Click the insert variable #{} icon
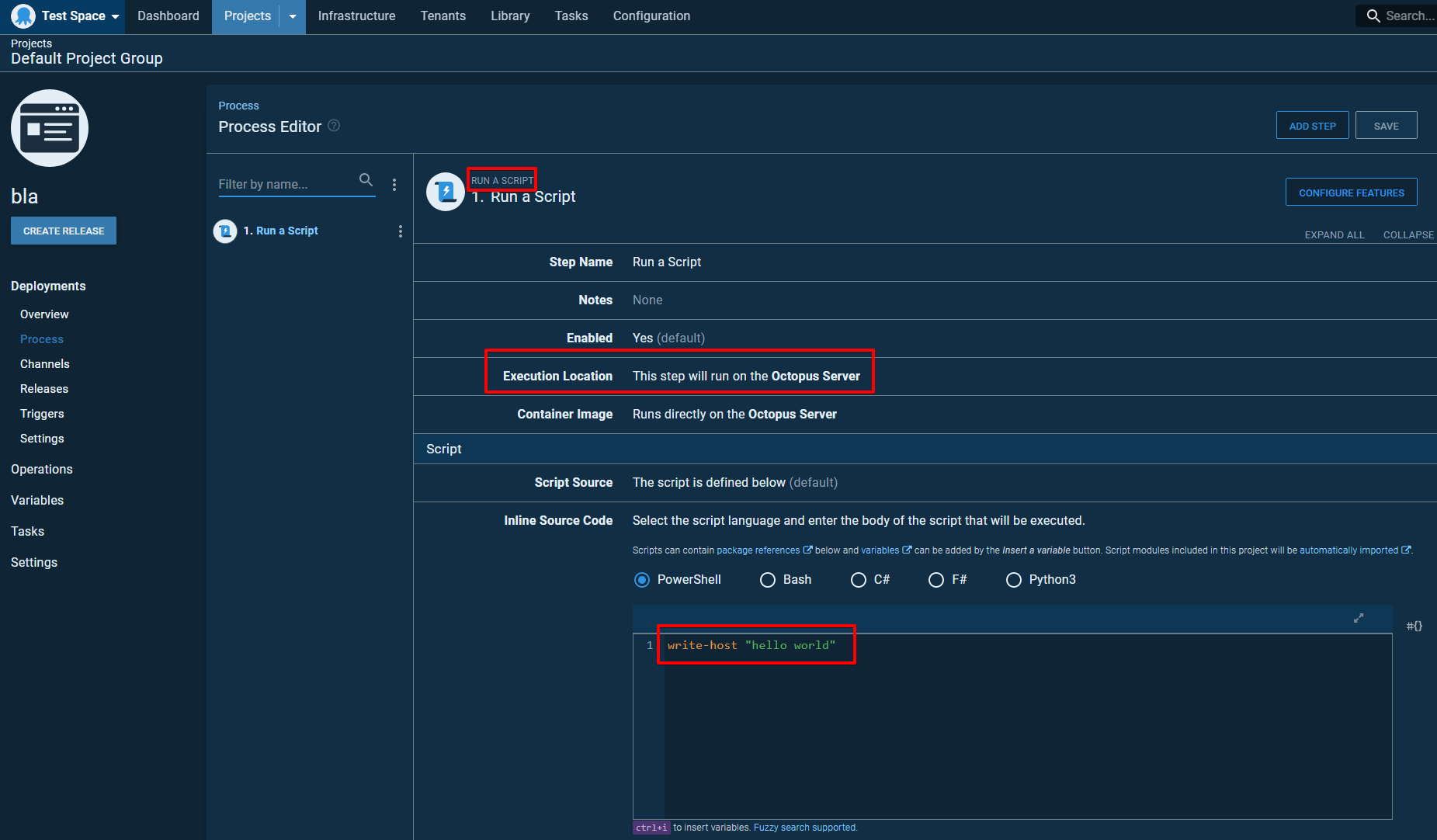 pos(1414,626)
